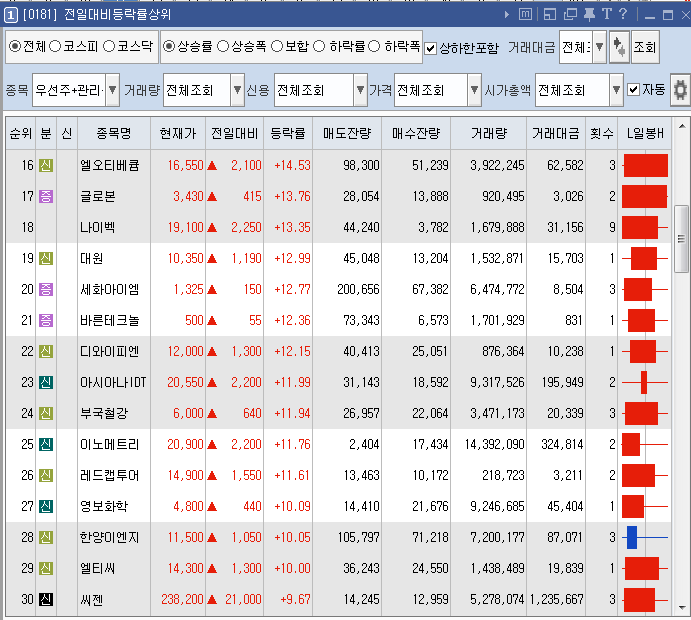This screenshot has width=691, height=620.
Task: Click candle chart of 이노메트리 row
Action: click(x=645, y=445)
